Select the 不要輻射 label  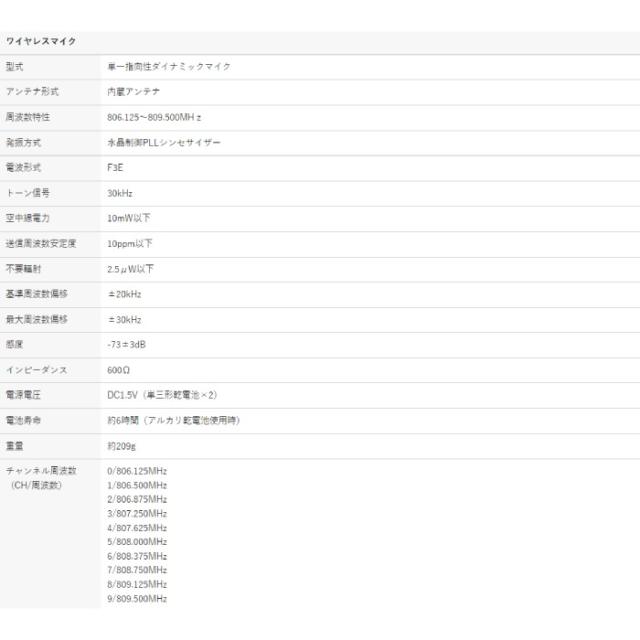click(23, 269)
